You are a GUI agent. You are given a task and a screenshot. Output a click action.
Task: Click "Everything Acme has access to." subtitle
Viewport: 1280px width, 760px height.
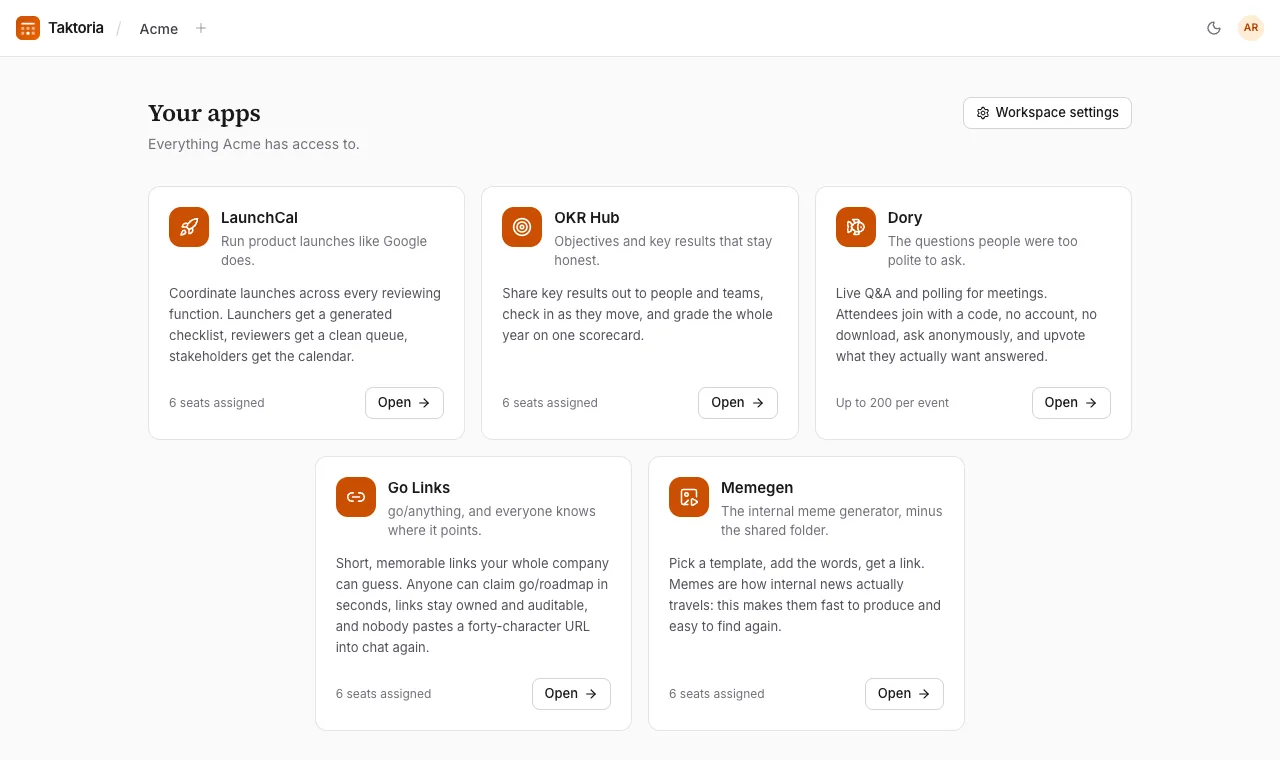[254, 144]
